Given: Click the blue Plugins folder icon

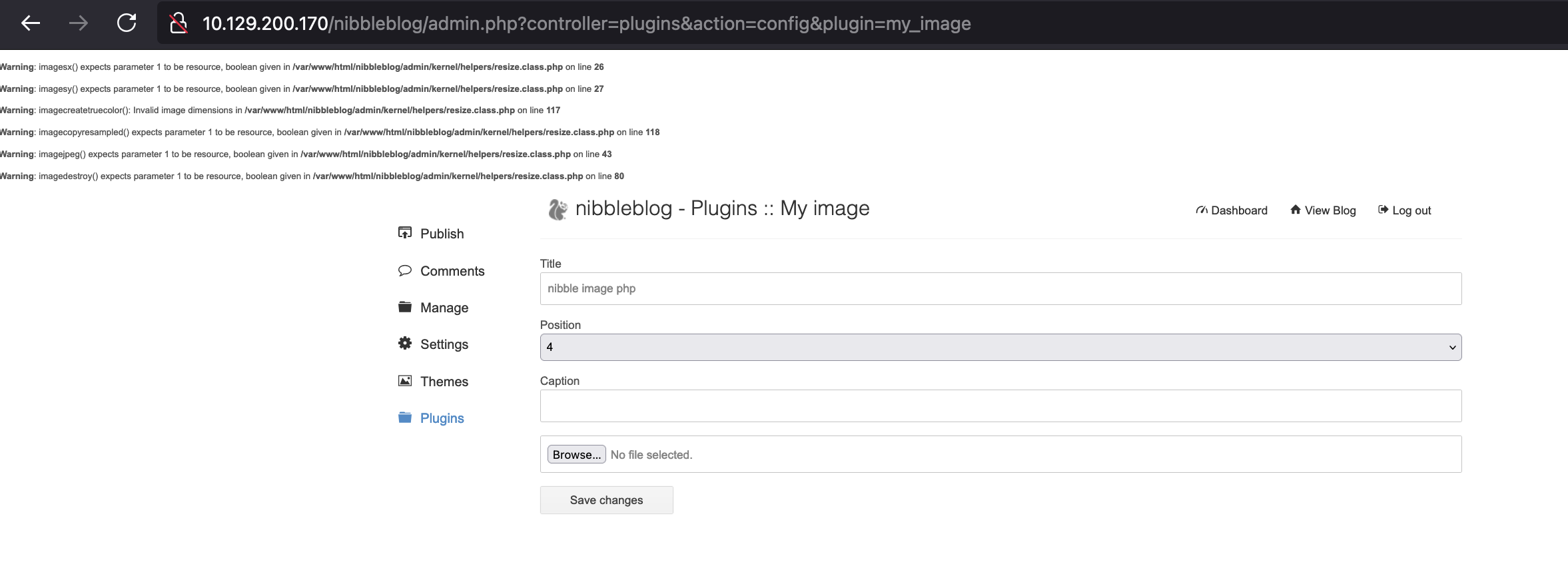Looking at the screenshot, I should [405, 418].
